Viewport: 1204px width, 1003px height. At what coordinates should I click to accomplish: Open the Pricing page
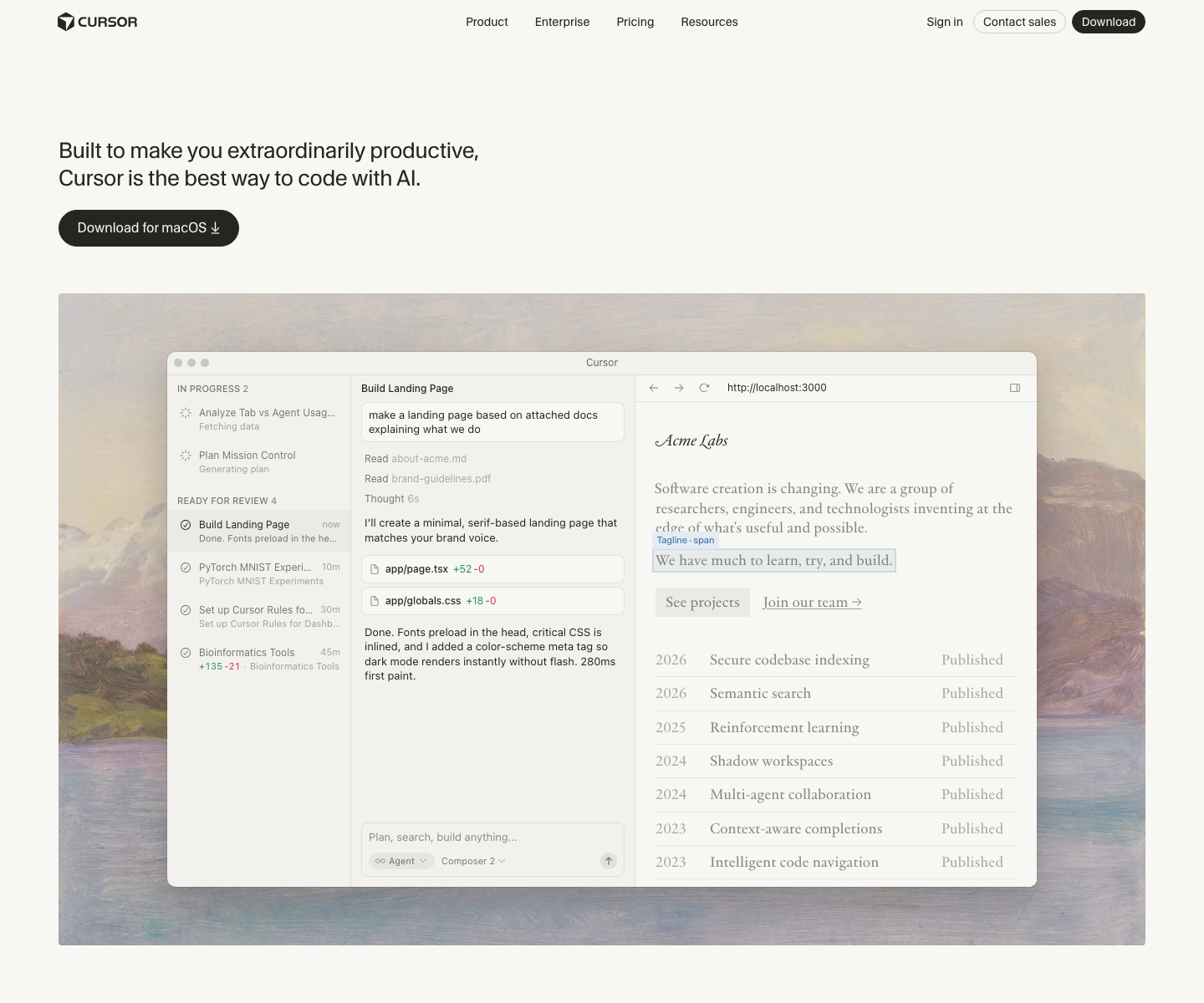point(635,22)
